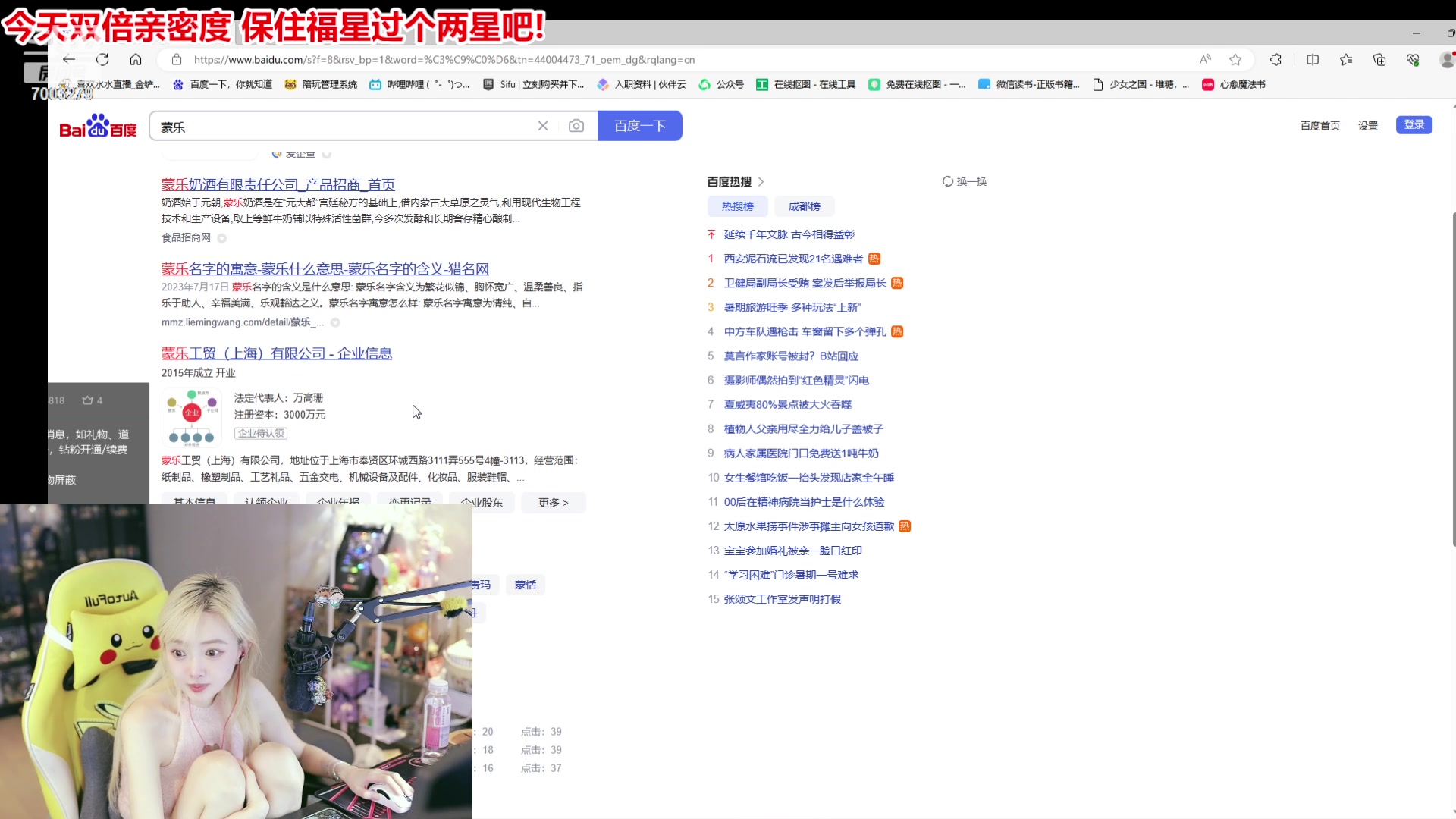This screenshot has width=1456, height=819.
Task: Go to browser home icon
Action: coord(136,59)
